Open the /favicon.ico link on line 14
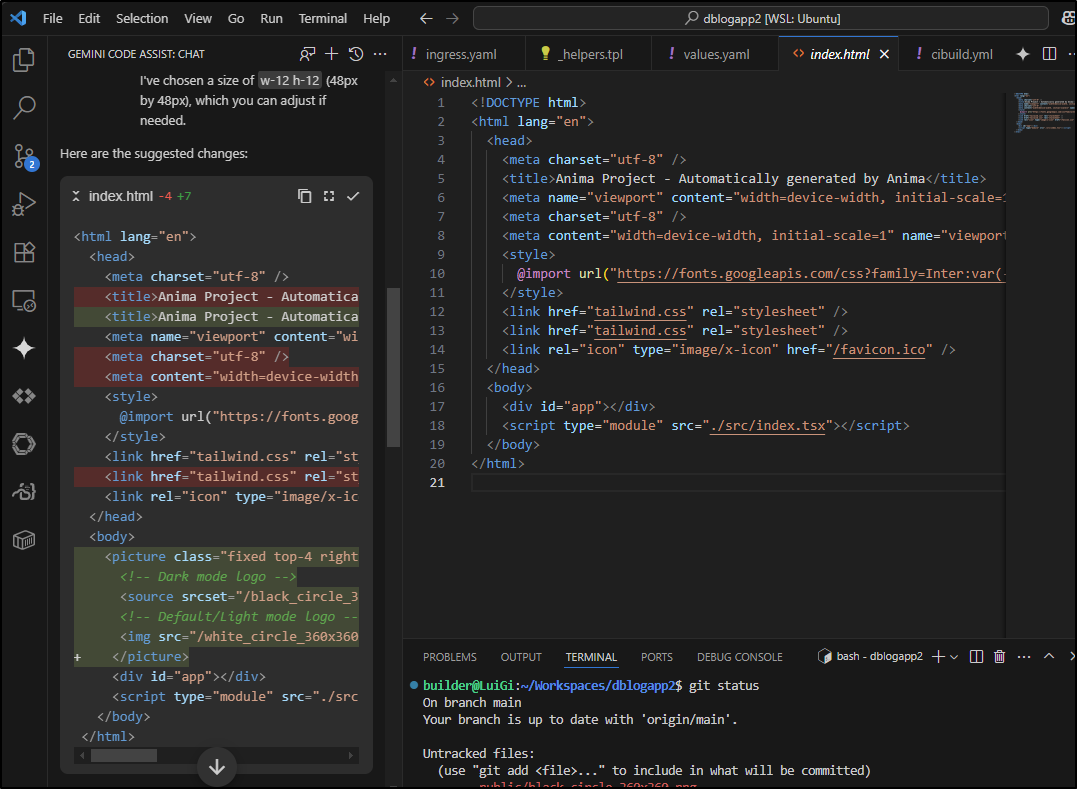The image size is (1077, 789). pos(878,350)
